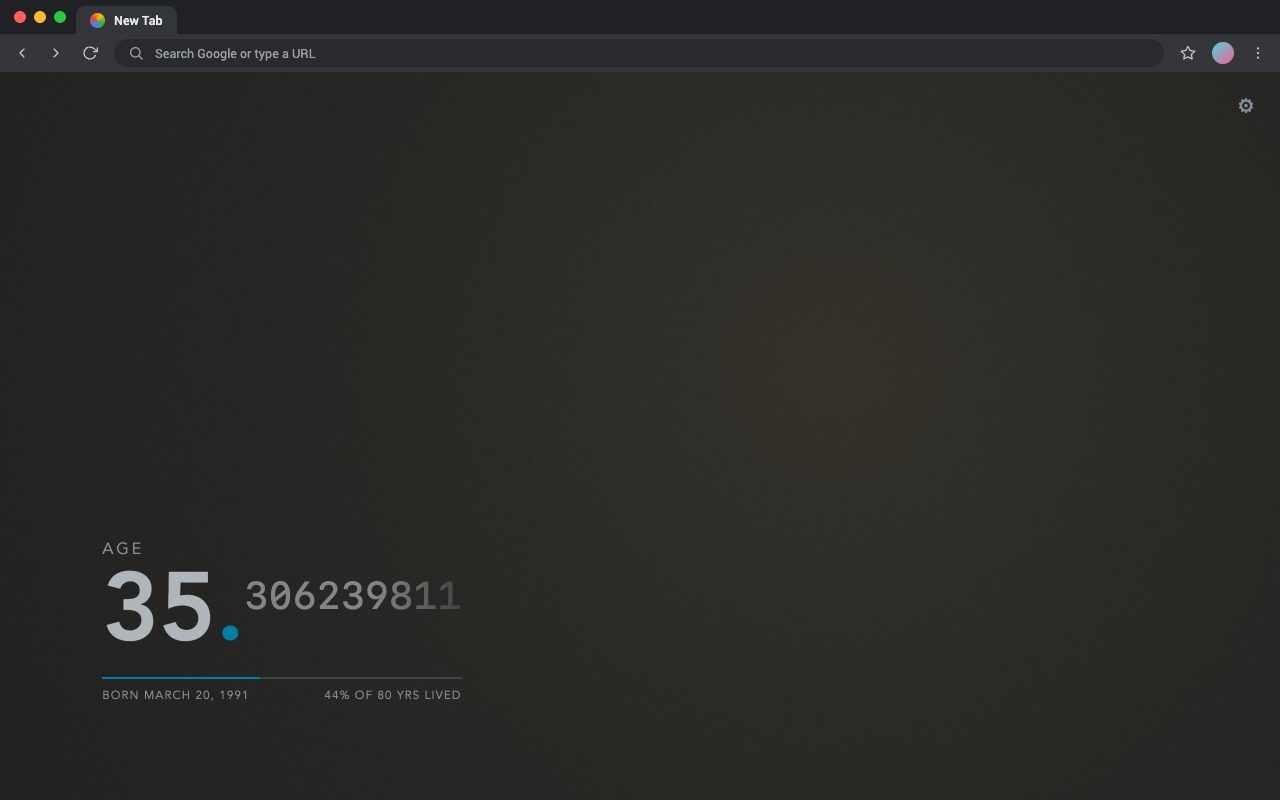Click the large age number 35
The width and height of the screenshot is (1280, 800).
(x=159, y=606)
